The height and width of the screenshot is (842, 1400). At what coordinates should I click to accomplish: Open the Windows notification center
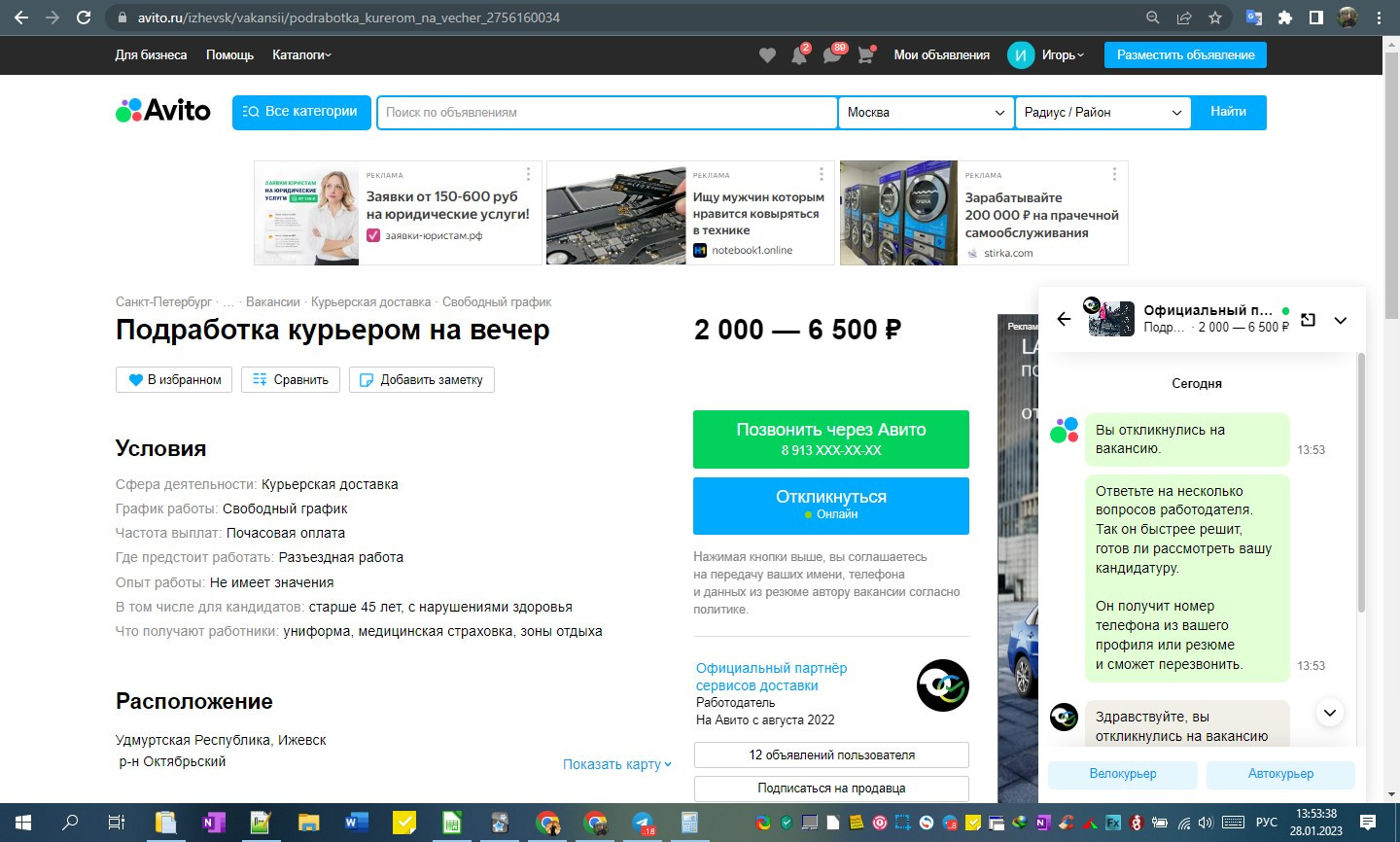[x=1368, y=823]
